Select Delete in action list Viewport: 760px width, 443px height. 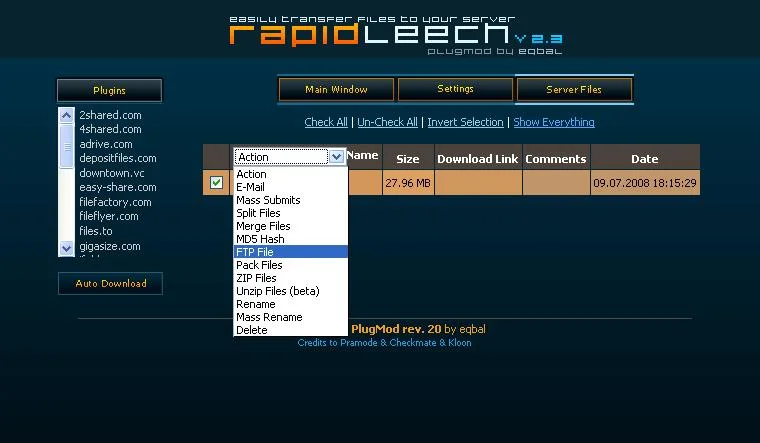pyautogui.click(x=252, y=330)
